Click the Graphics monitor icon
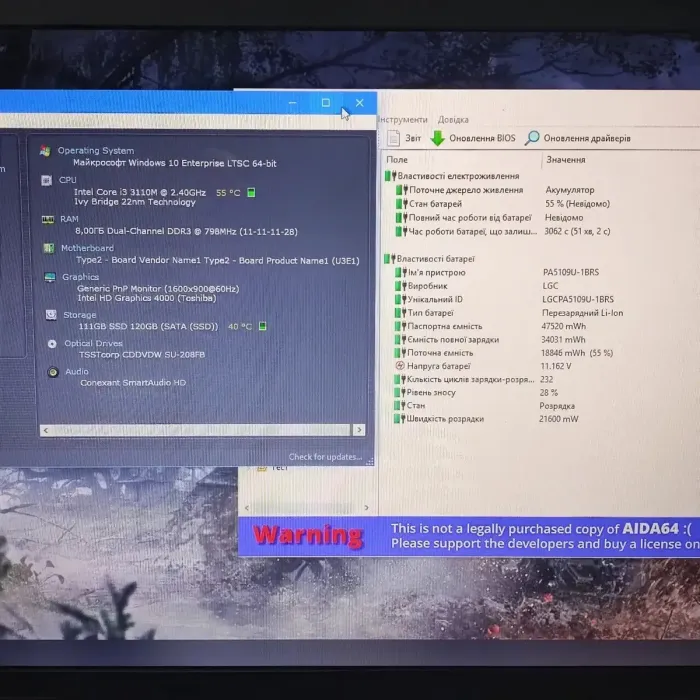 [50, 278]
